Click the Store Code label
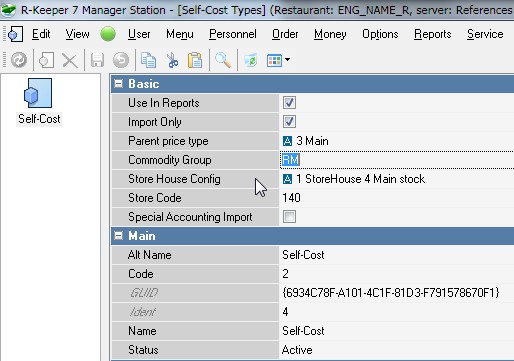 tap(155, 198)
